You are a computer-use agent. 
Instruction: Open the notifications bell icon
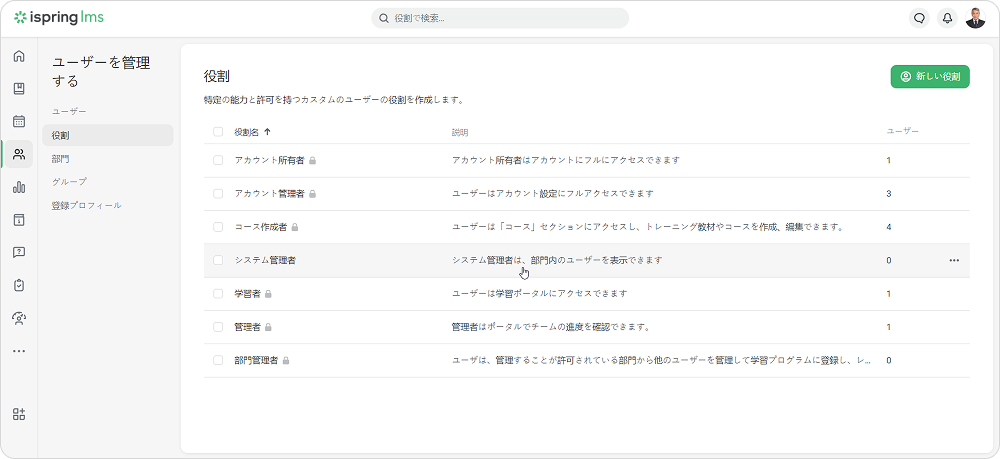pos(947,18)
